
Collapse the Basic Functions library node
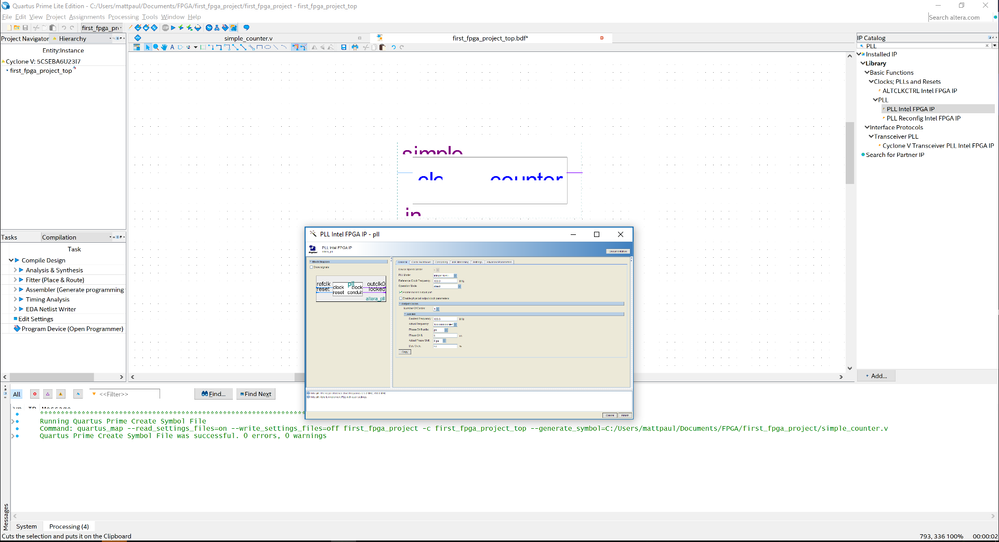click(x=866, y=72)
